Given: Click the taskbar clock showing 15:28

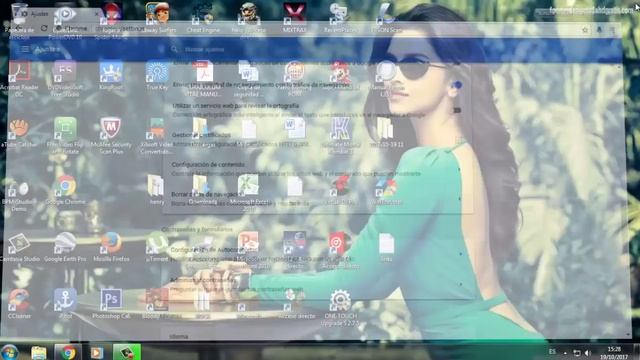Looking at the screenshot, I should point(615,352).
